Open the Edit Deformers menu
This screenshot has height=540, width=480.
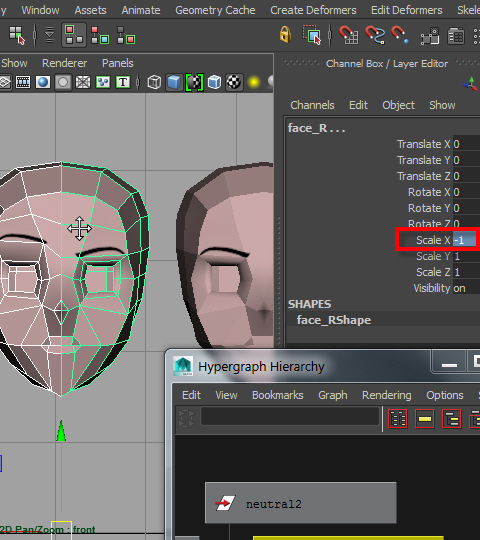point(407,10)
